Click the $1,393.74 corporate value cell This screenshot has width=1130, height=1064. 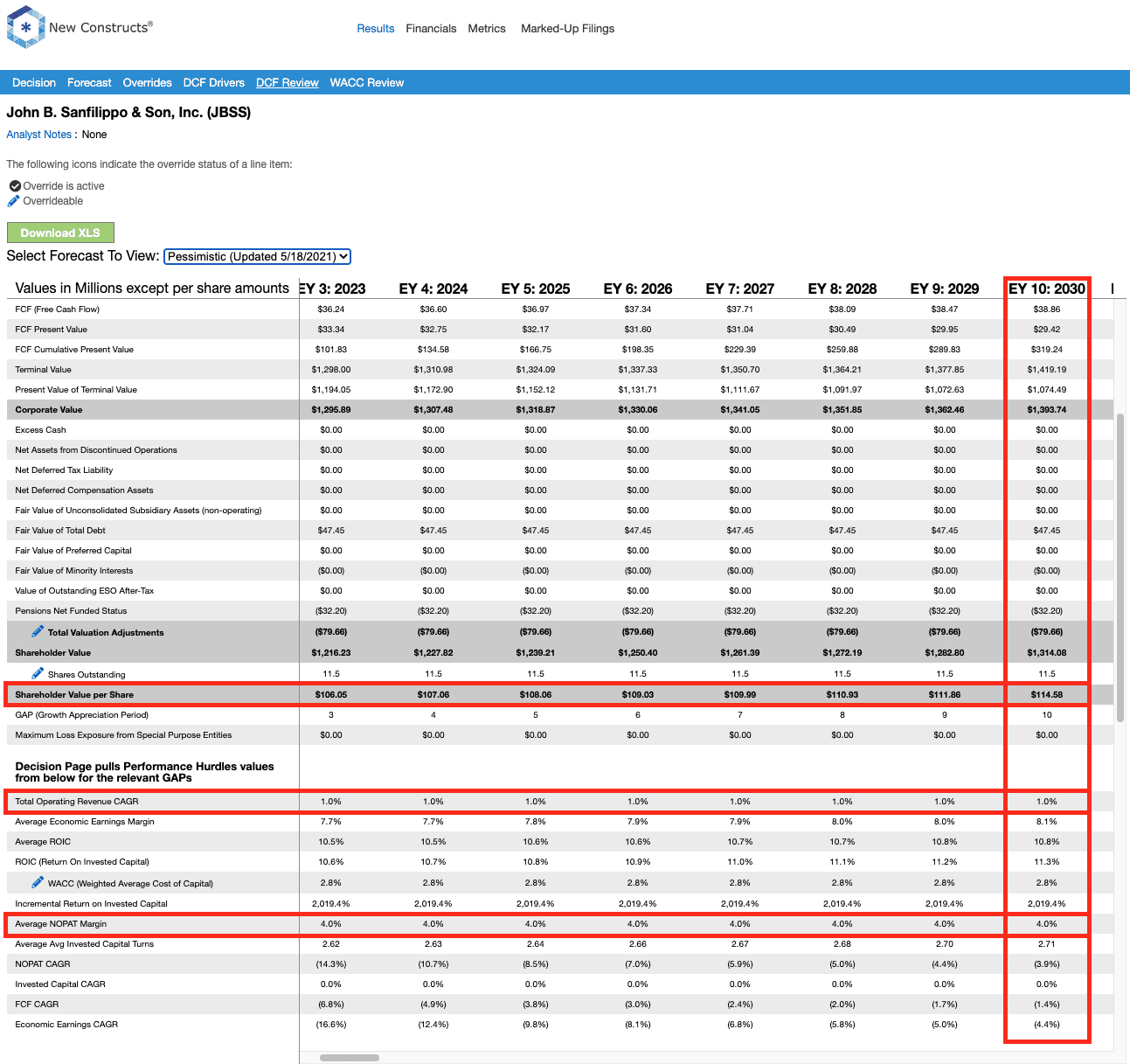tap(1047, 410)
